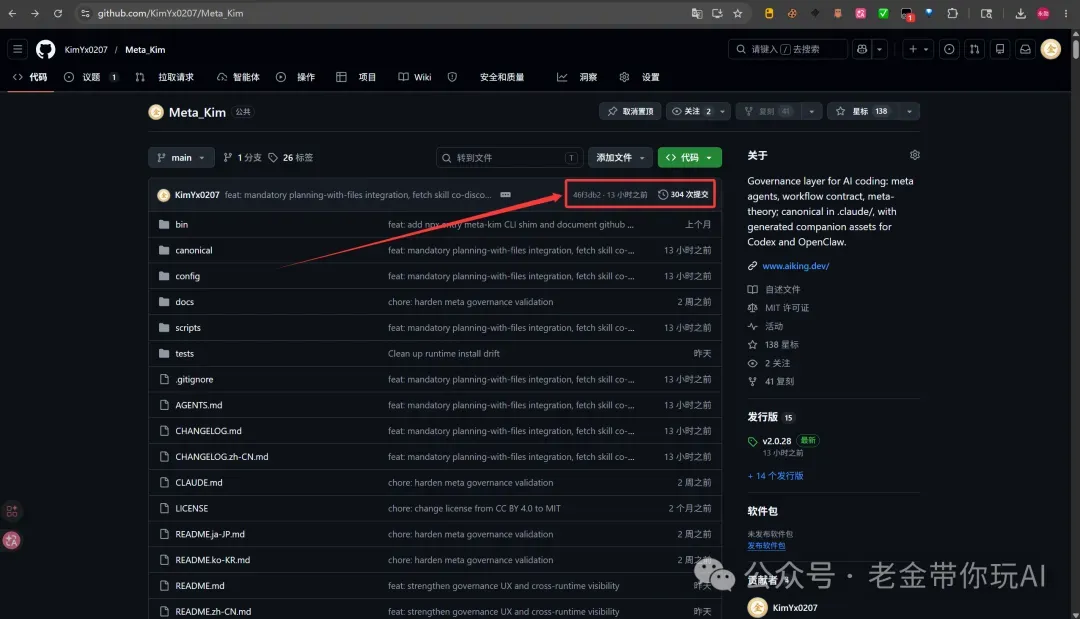This screenshot has height=619, width=1080.
Task: Open the translate page icon
Action: click(x=697, y=13)
